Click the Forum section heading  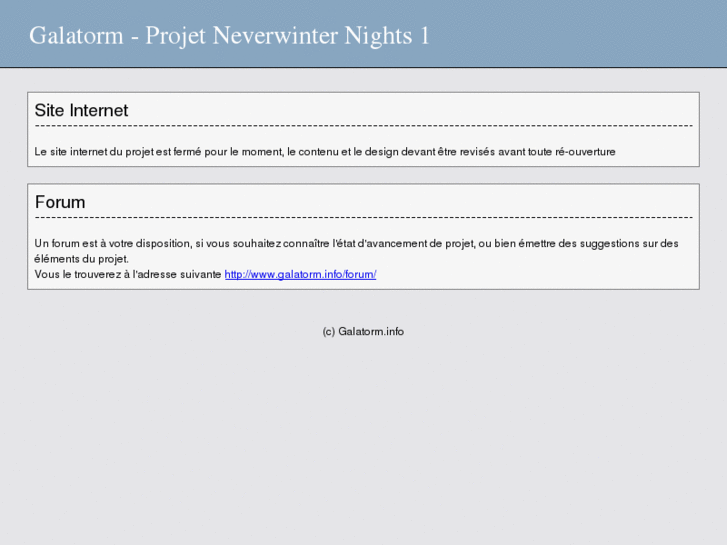(60, 202)
